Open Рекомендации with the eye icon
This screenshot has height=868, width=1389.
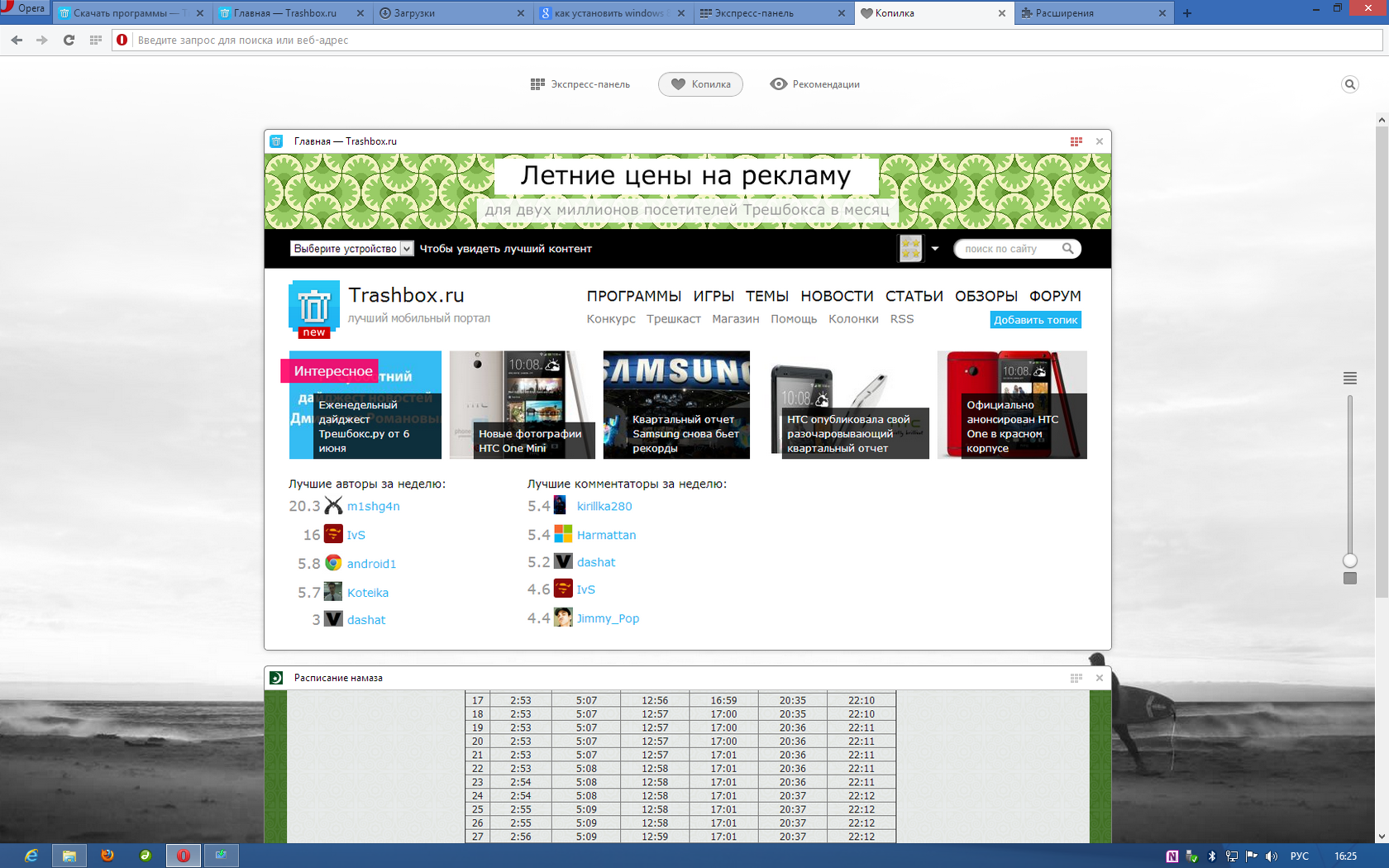coord(815,84)
